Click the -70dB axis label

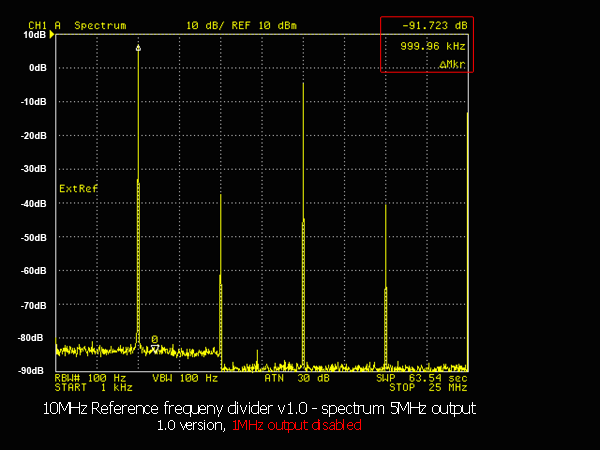(34, 306)
